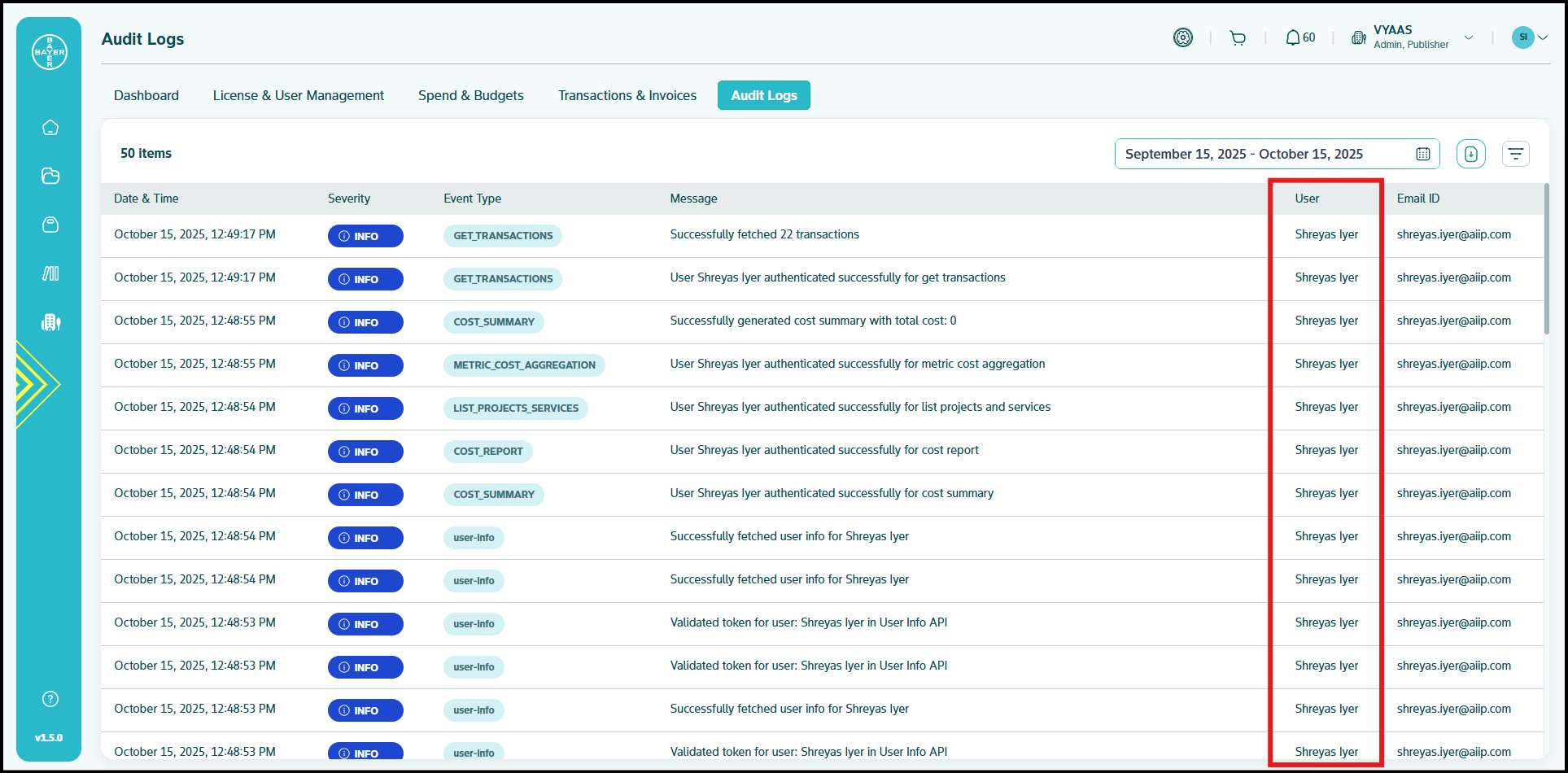Screen dimensions: 1568x773
Task: Click the library books sidebar icon
Action: coord(50,273)
